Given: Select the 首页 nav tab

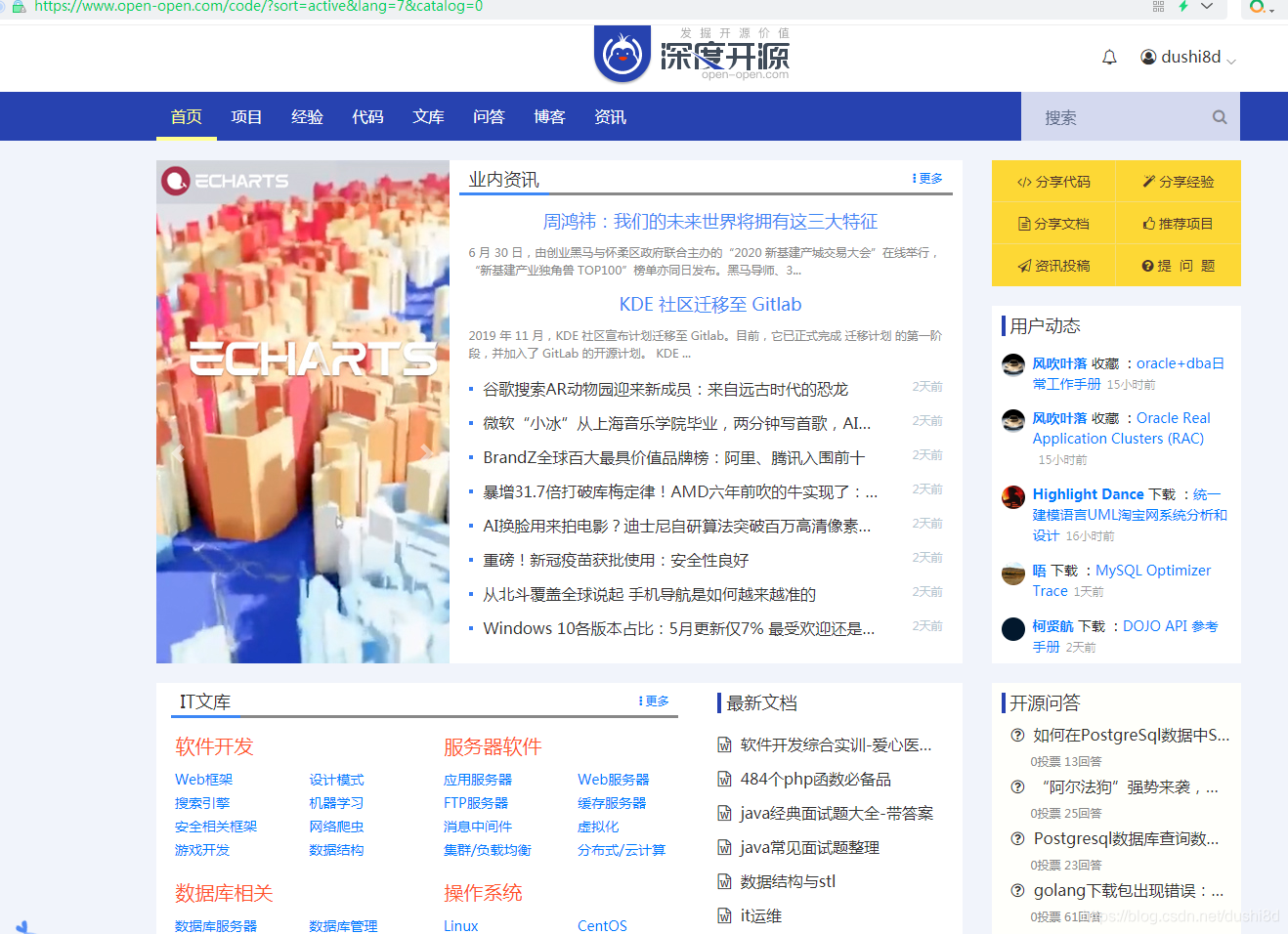Looking at the screenshot, I should tap(187, 117).
